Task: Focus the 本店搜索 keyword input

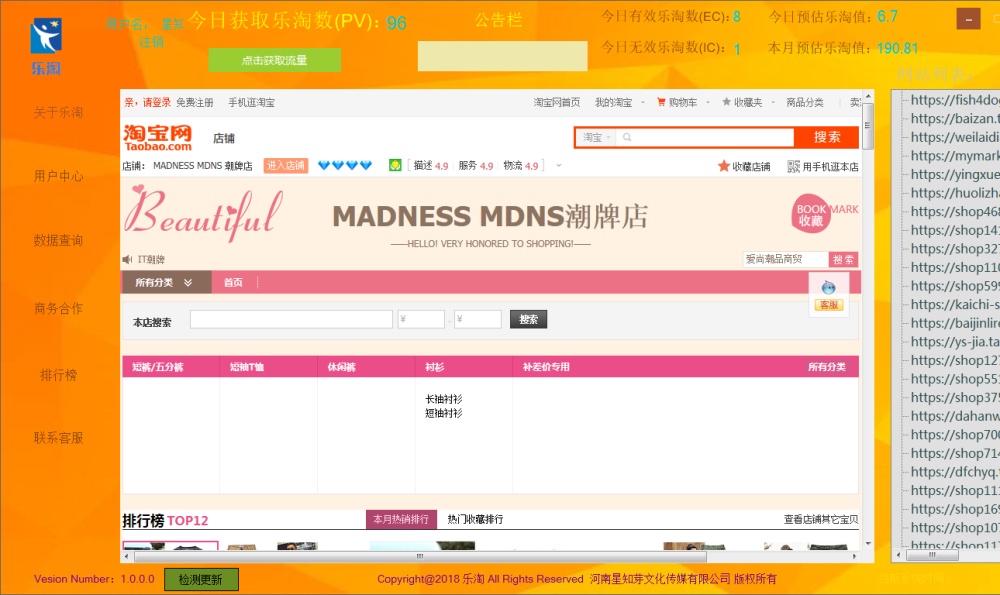Action: point(291,320)
